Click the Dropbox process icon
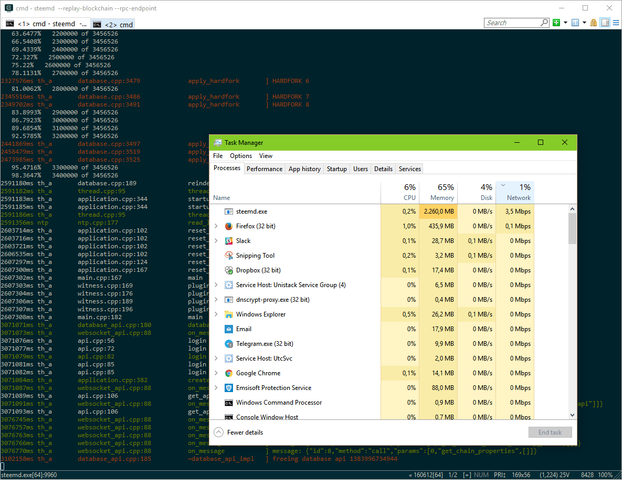 click(x=229, y=270)
